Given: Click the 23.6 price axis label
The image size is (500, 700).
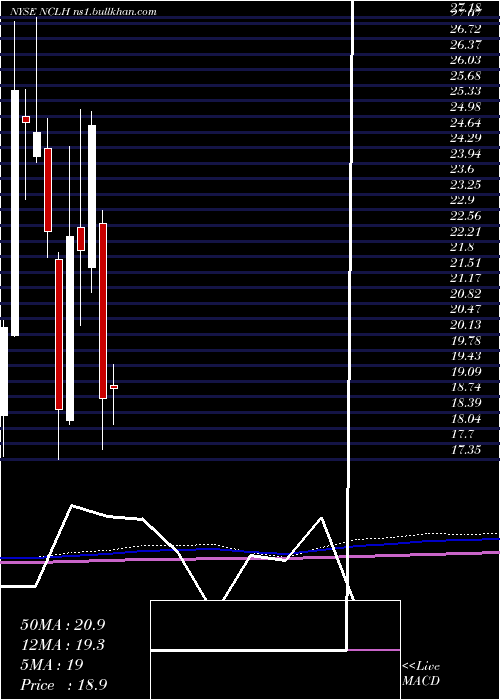Looking at the screenshot, I should click(x=462, y=170).
